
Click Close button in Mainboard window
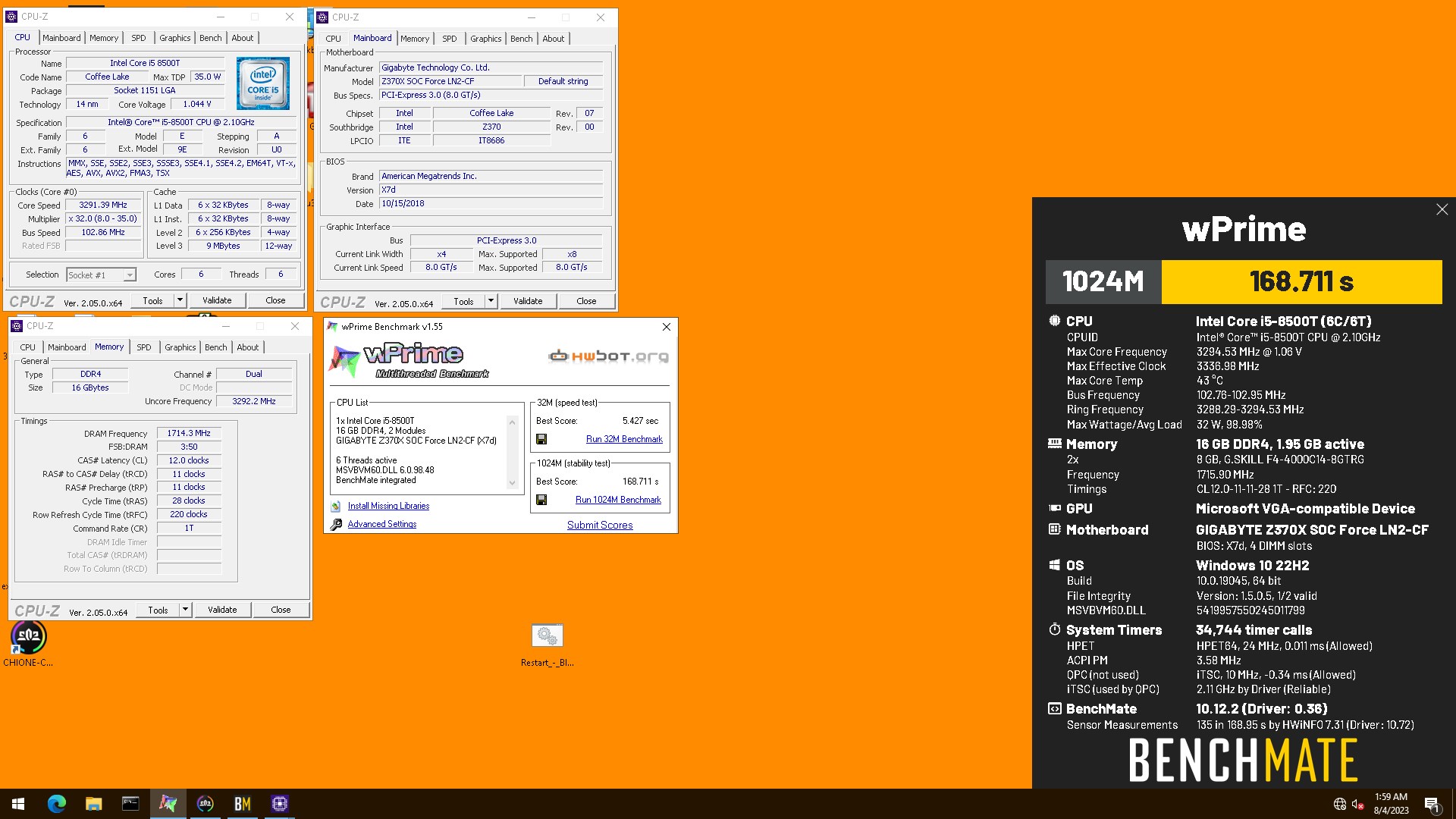[586, 301]
